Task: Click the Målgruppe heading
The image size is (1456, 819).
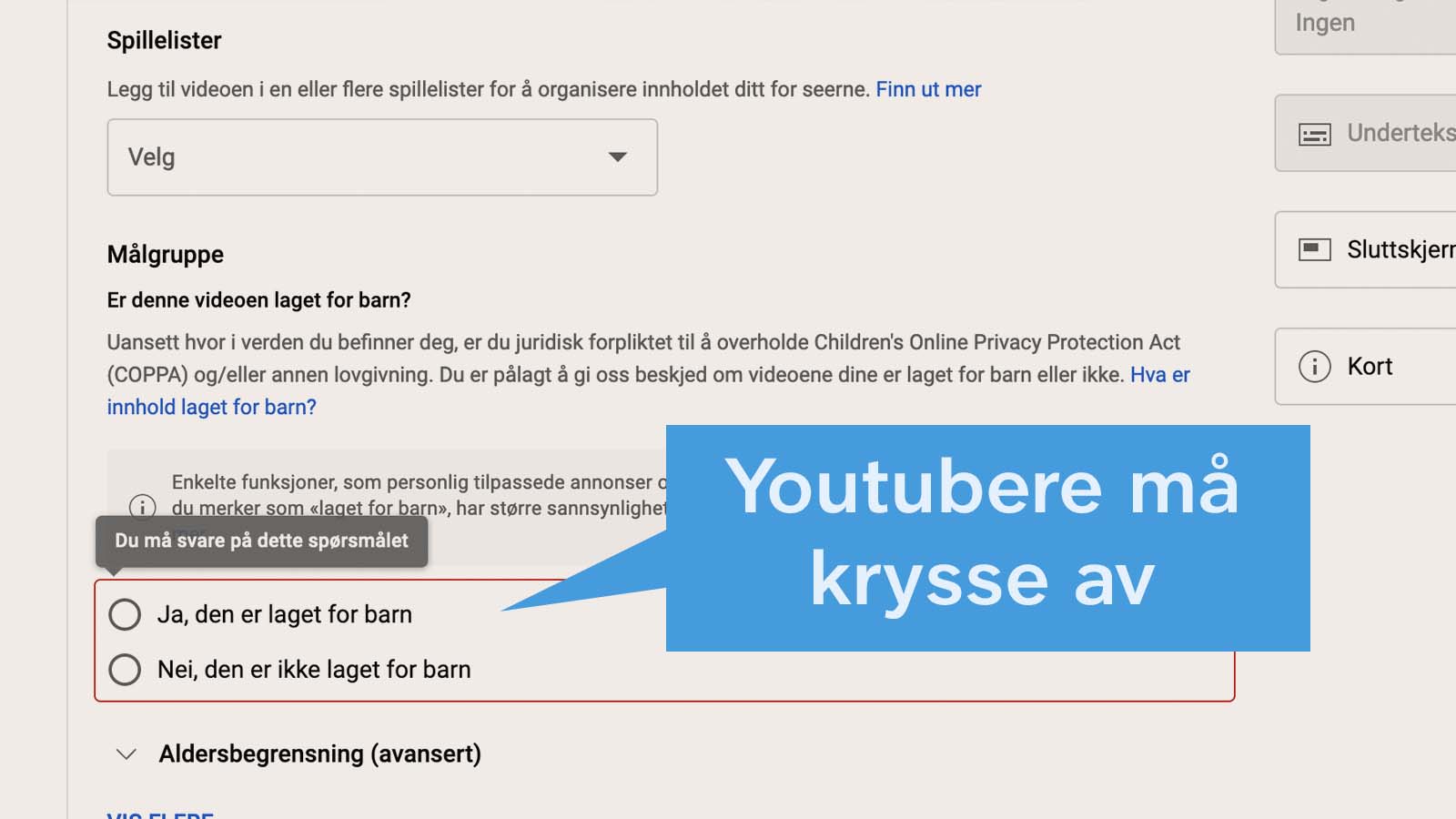Action: 166,254
